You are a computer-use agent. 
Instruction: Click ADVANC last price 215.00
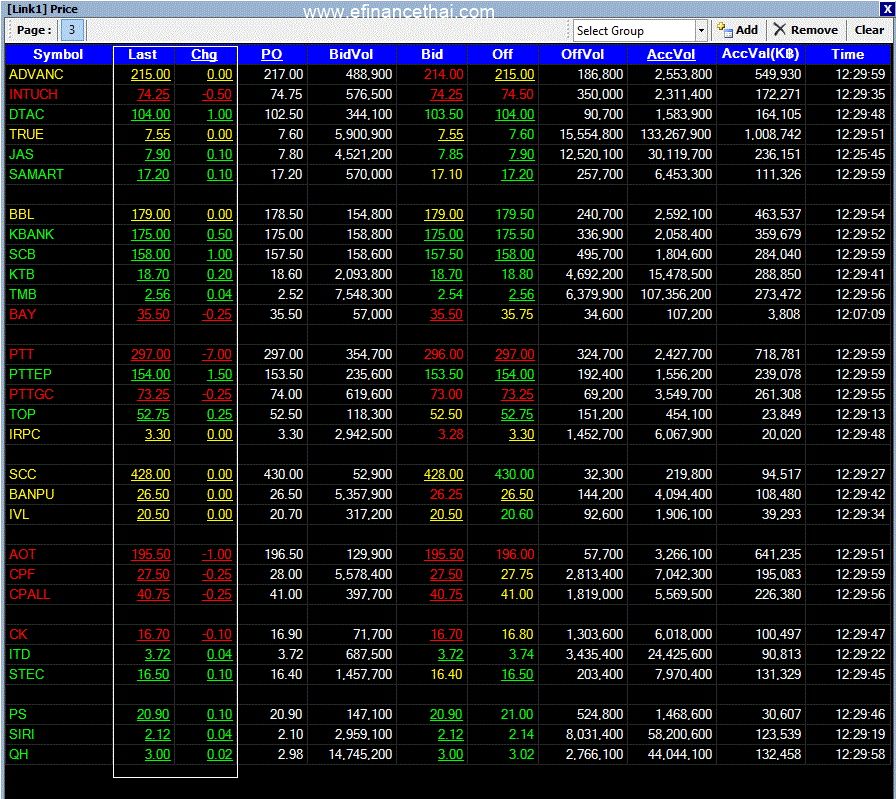point(151,74)
